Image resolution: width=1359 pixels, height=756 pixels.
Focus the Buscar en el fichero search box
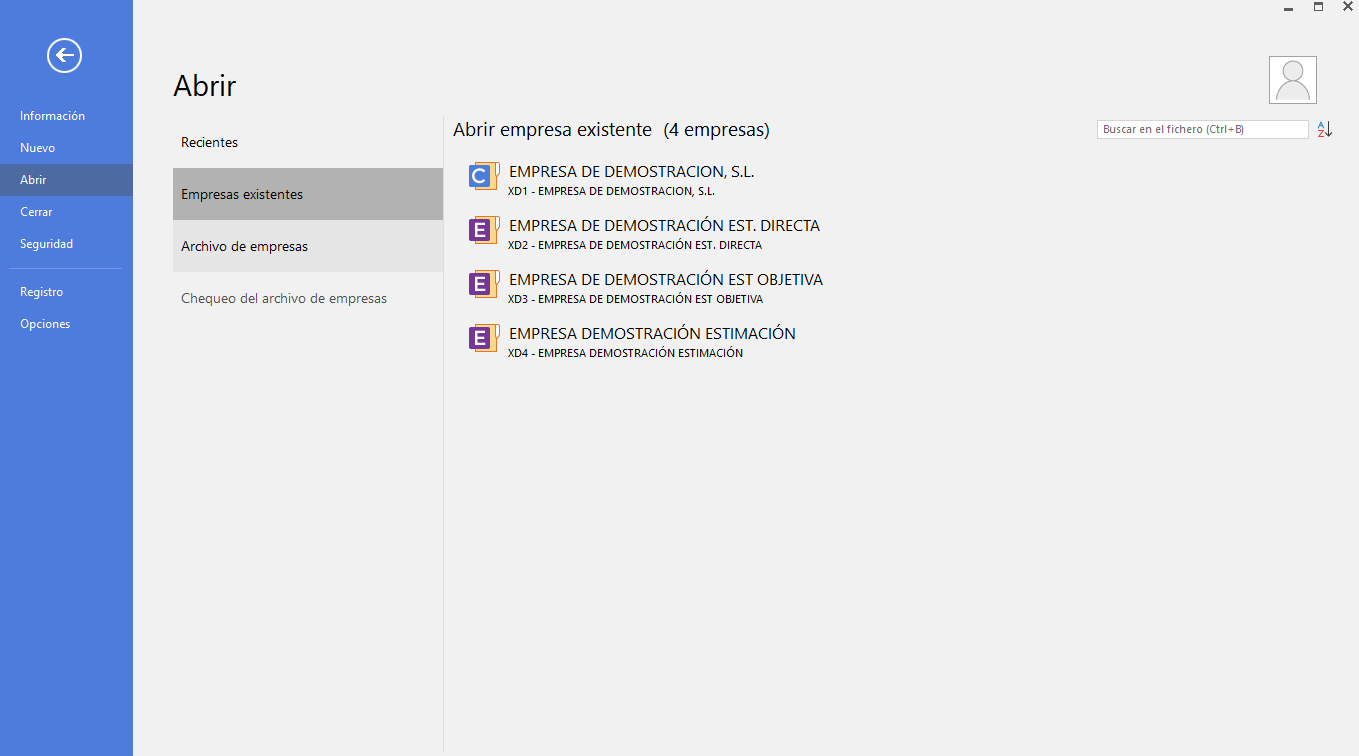coord(1202,130)
